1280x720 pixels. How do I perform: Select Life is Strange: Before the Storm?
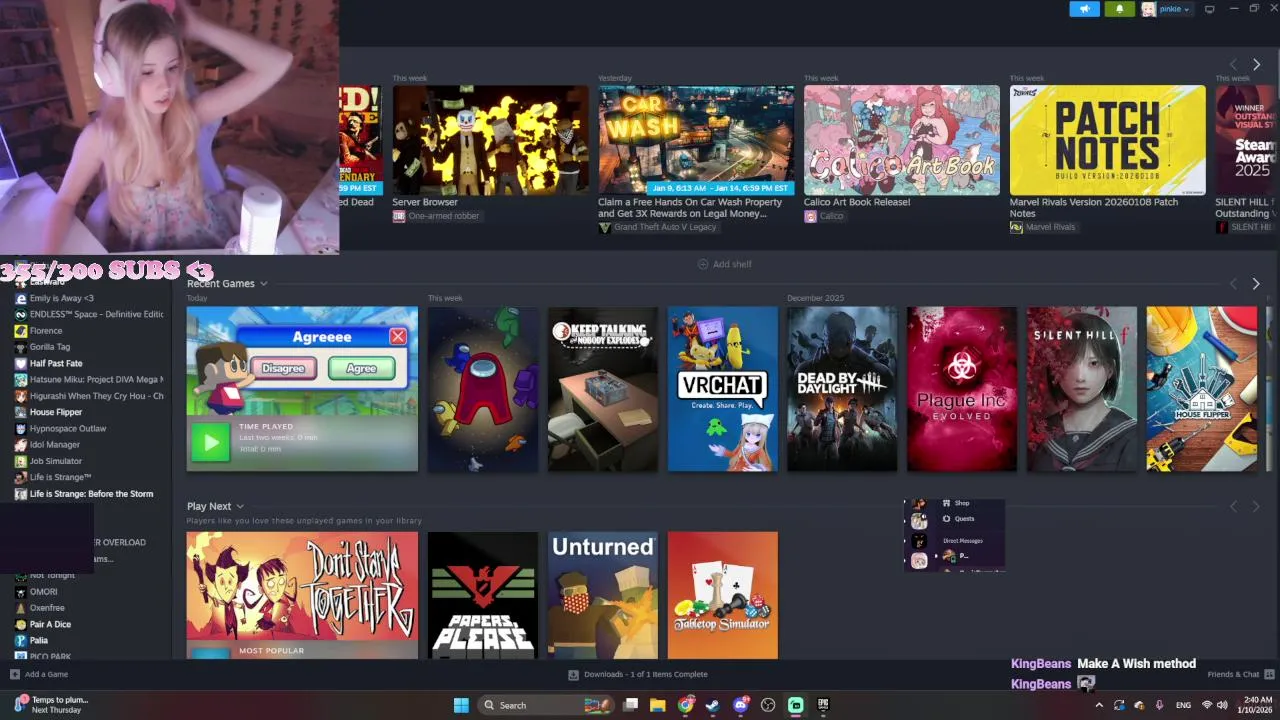(91, 494)
